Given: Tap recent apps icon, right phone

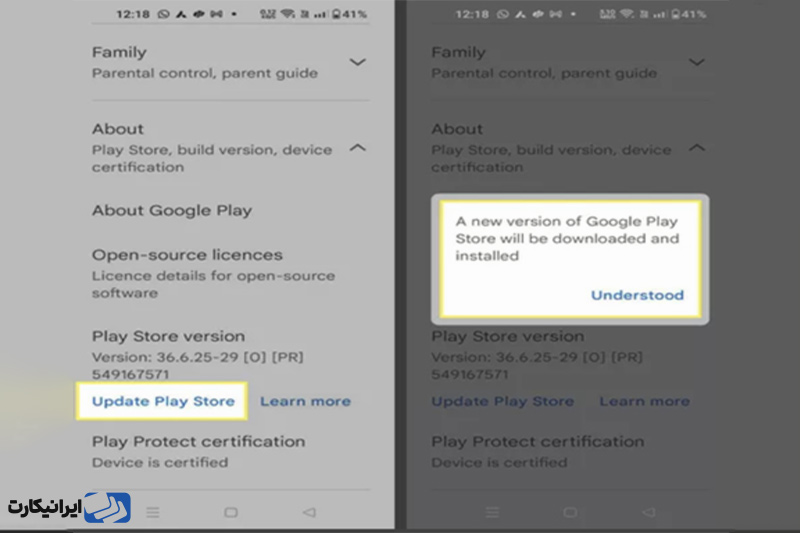Looking at the screenshot, I should (x=492, y=512).
